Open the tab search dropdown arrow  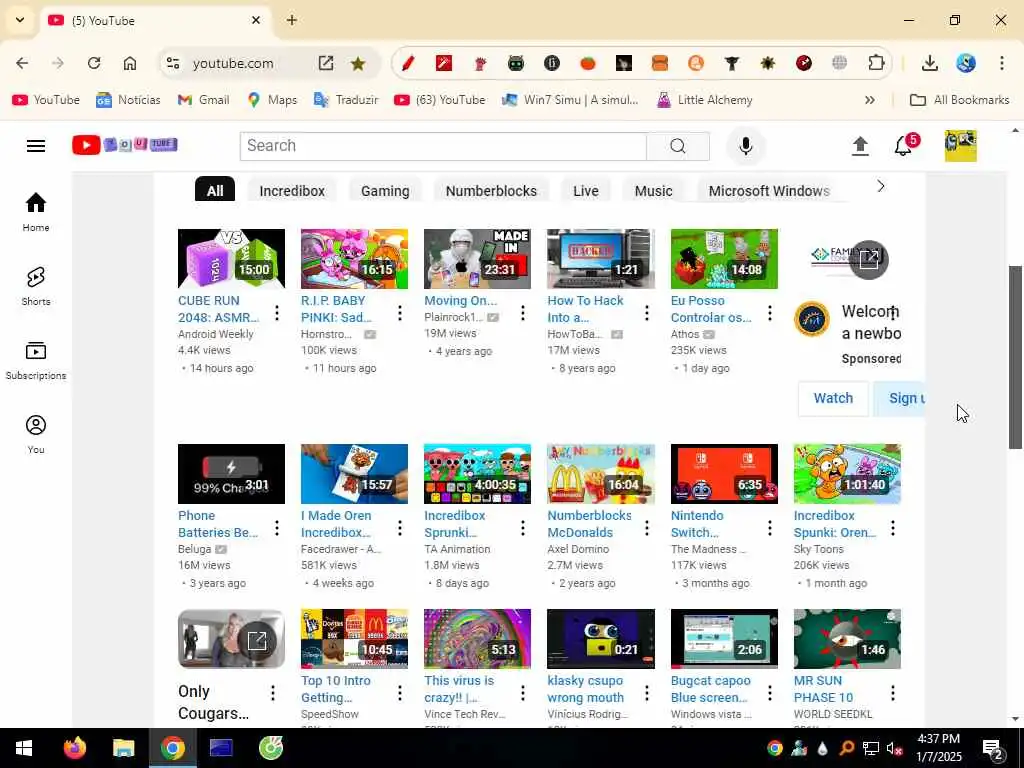click(x=20, y=20)
